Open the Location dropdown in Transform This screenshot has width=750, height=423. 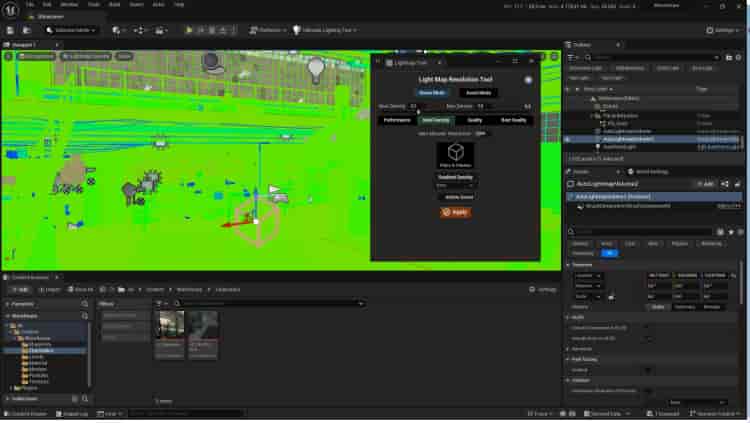588,276
